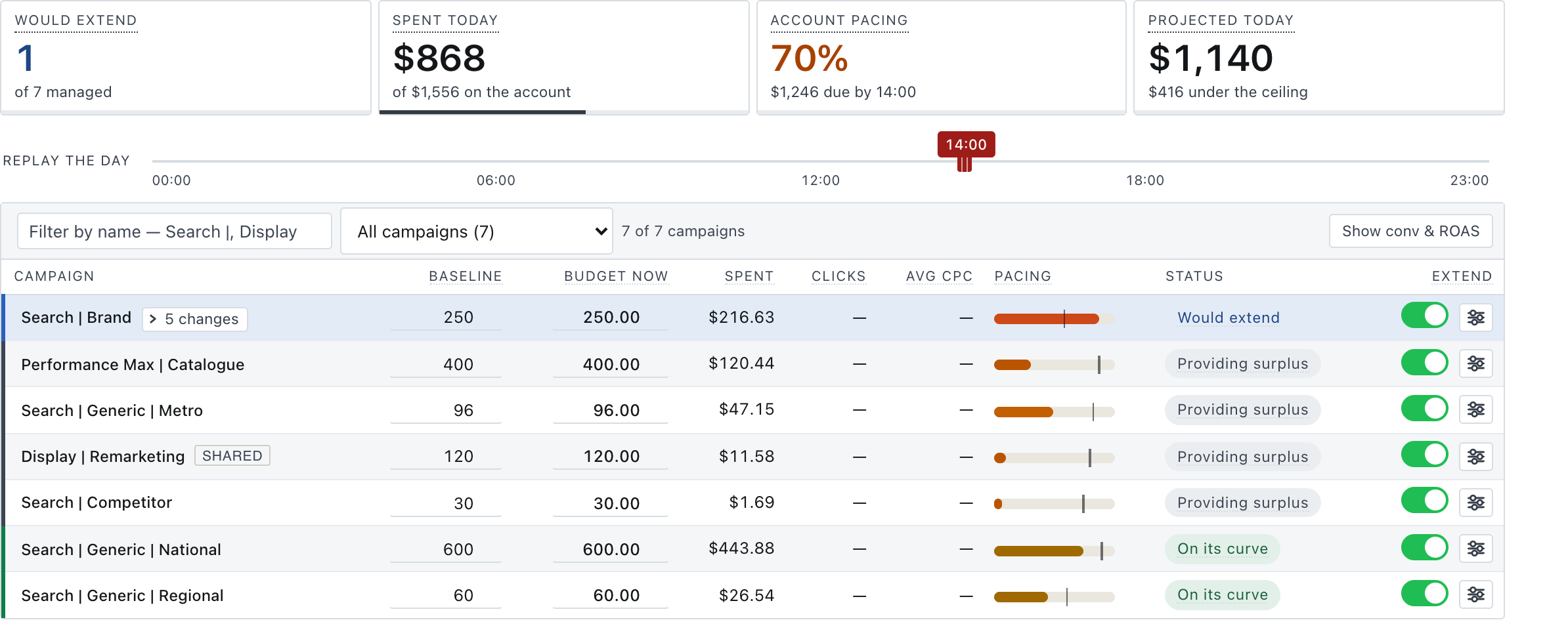Click the Search | Competitor campaign name
The height and width of the screenshot is (622, 1568).
pos(97,503)
